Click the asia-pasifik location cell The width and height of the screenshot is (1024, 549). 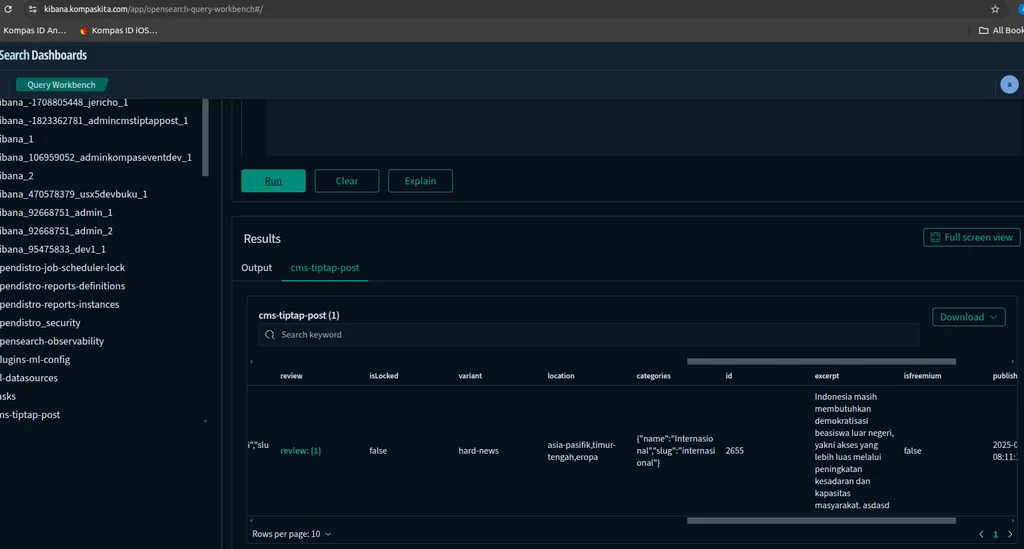click(581, 450)
